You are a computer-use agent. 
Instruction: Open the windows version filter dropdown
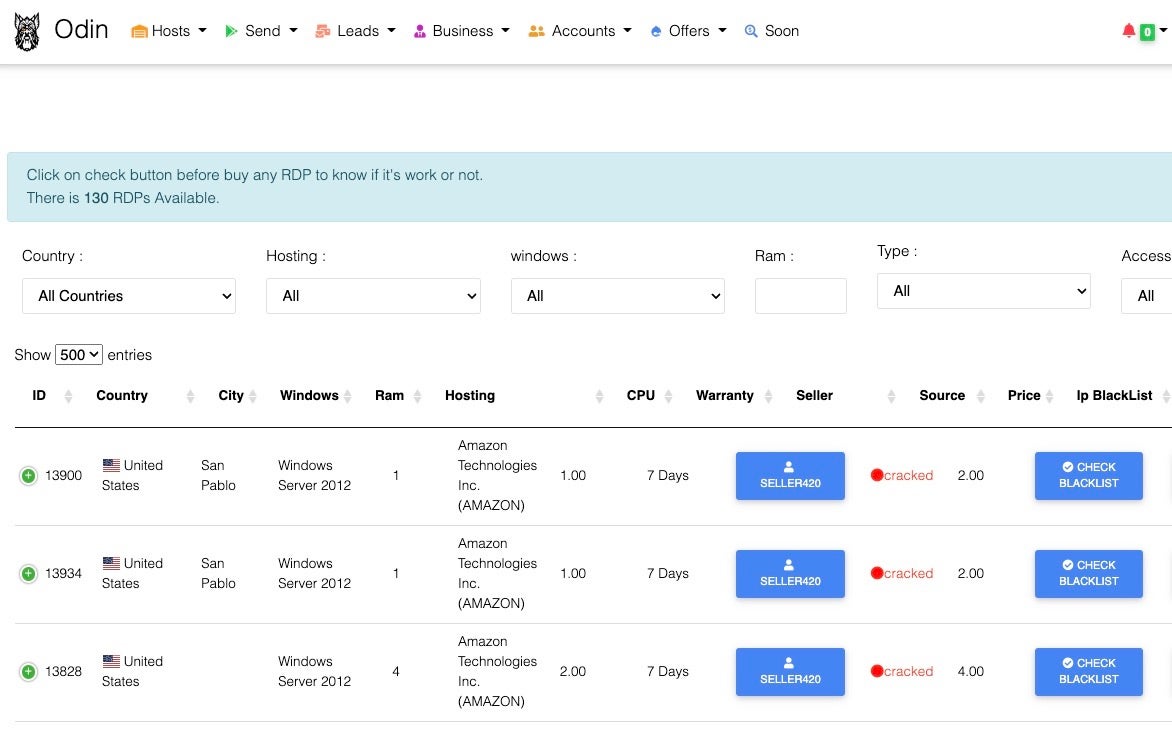click(x=617, y=296)
